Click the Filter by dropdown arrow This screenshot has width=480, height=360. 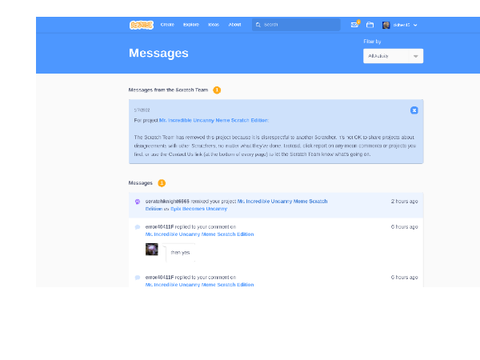click(416, 56)
